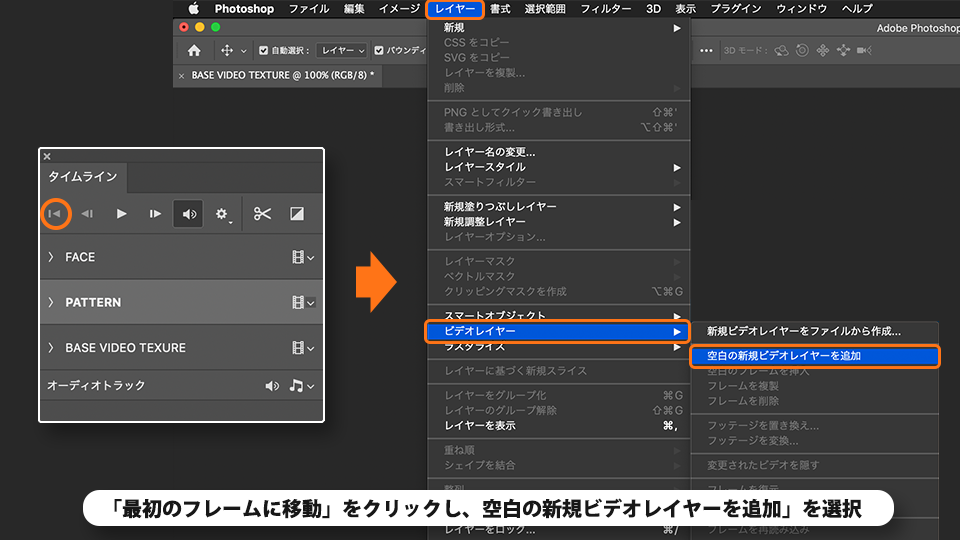Open BASE VIDEO TEXURE filmstrip menu

[303, 348]
